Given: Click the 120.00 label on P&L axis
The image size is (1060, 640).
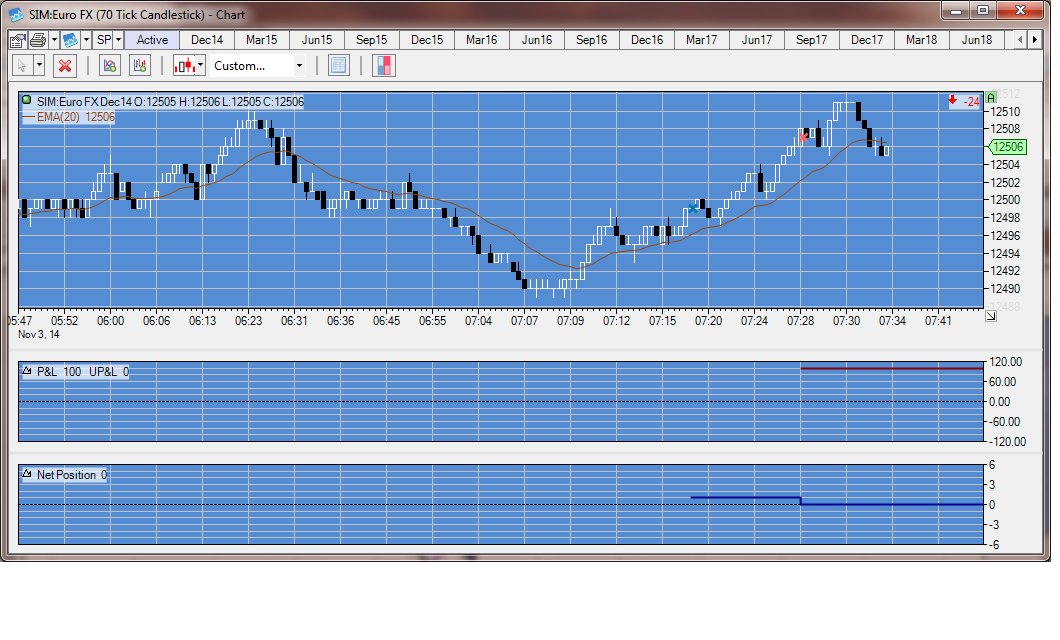Looking at the screenshot, I should point(1005,362).
